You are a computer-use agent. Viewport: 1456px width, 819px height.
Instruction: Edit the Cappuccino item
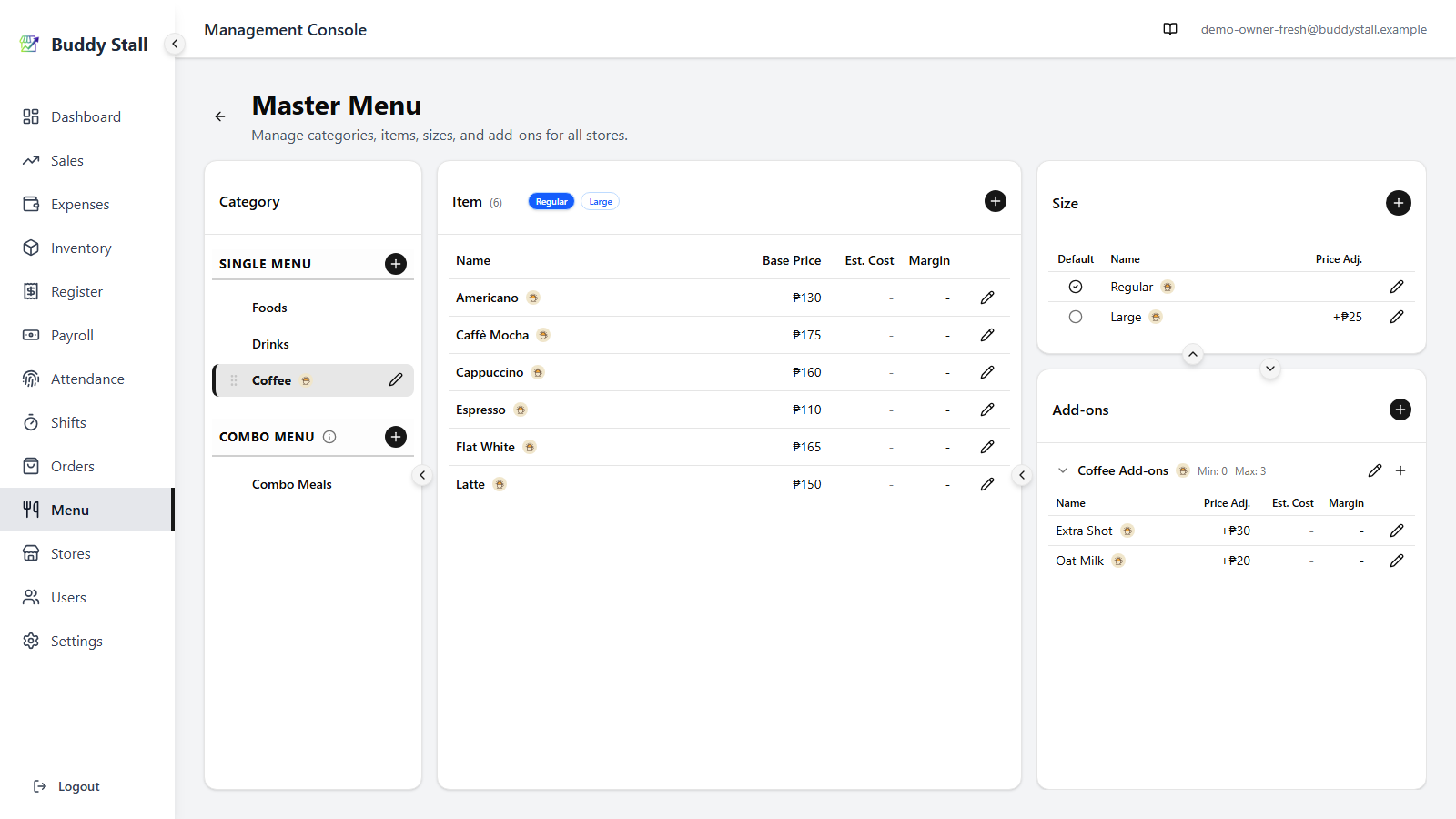point(987,372)
